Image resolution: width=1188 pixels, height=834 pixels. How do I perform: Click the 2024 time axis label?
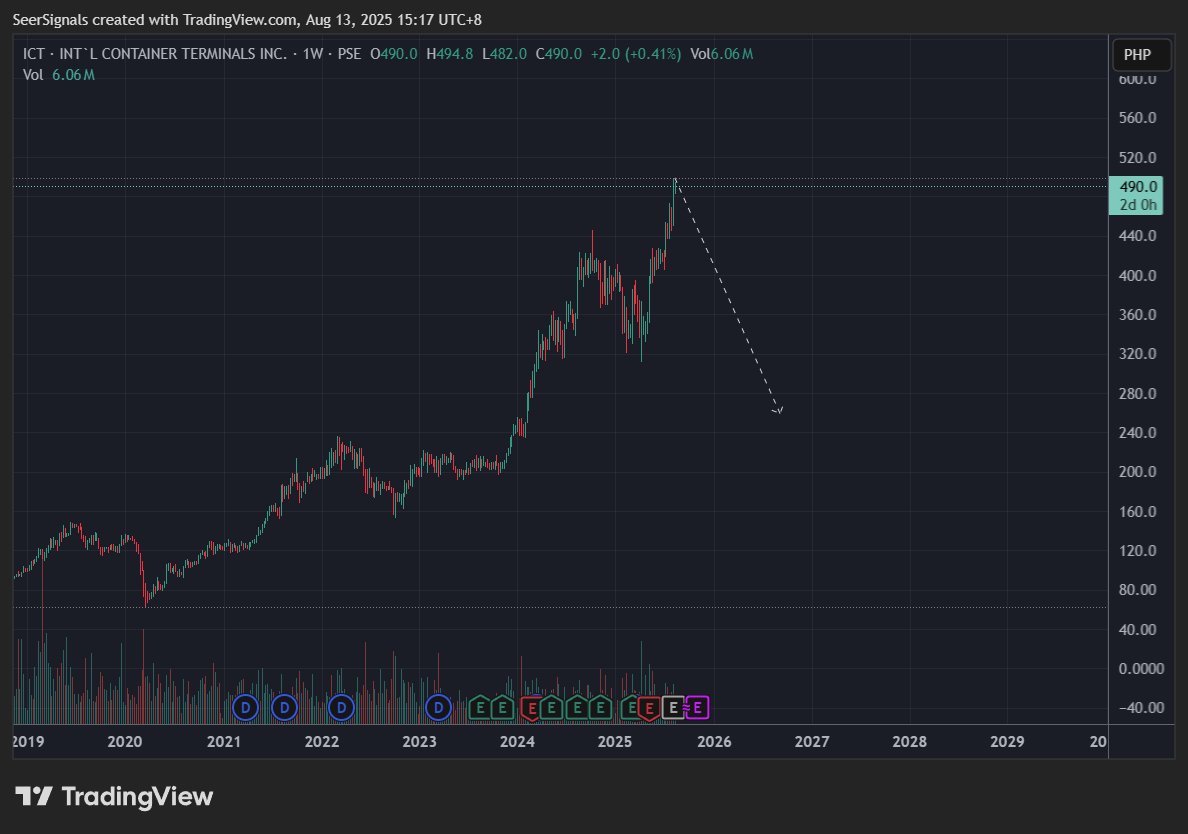[x=517, y=742]
